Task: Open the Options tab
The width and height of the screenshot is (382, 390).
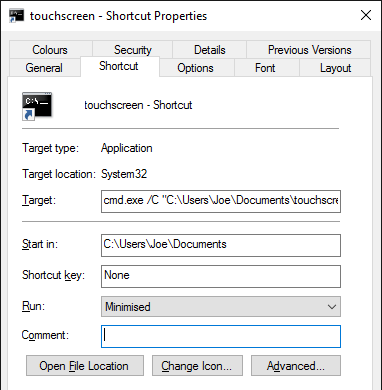Action: tap(195, 68)
